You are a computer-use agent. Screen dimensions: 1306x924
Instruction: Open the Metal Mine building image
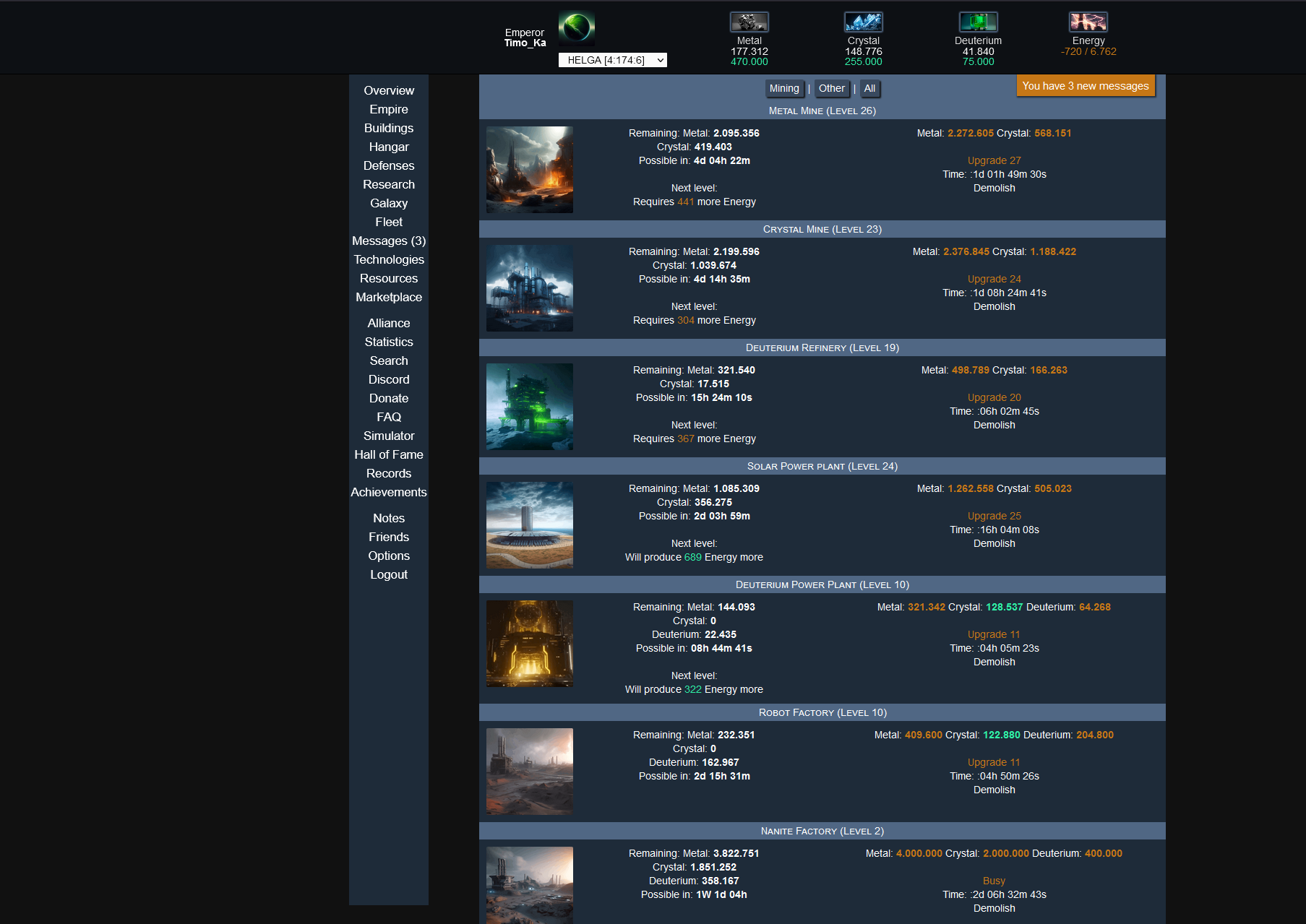coord(530,170)
